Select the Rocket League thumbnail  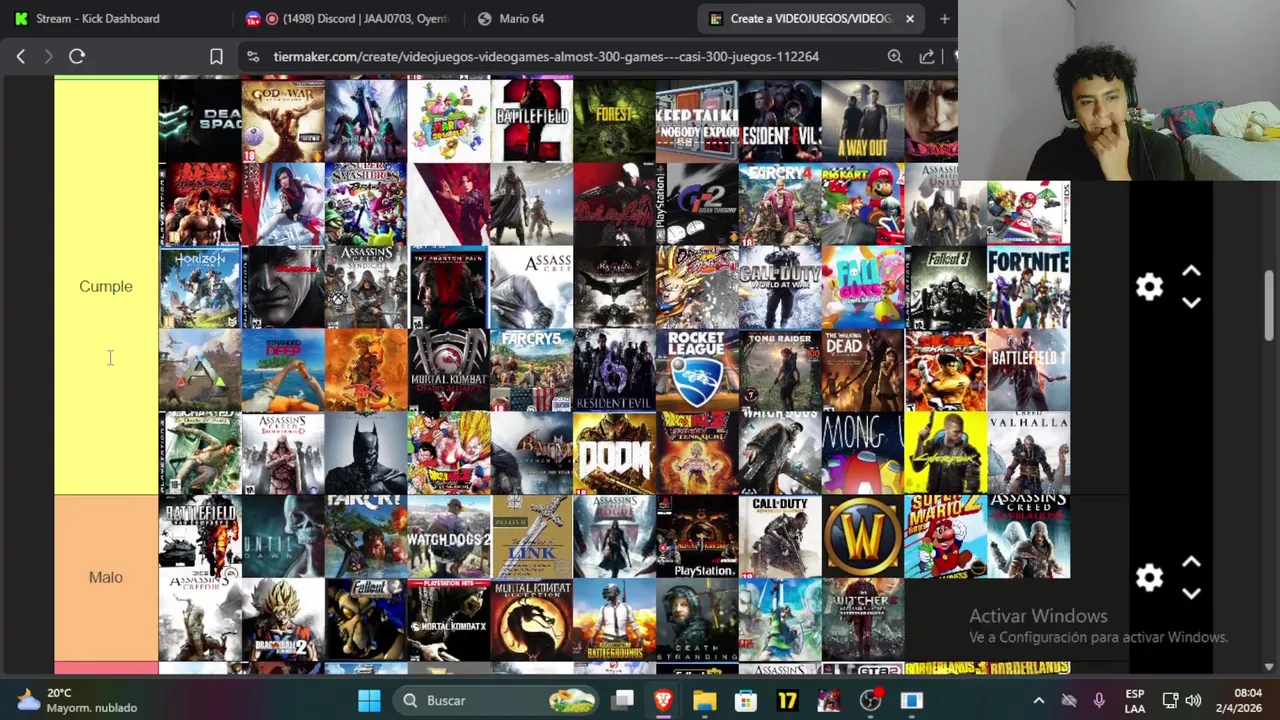697,371
